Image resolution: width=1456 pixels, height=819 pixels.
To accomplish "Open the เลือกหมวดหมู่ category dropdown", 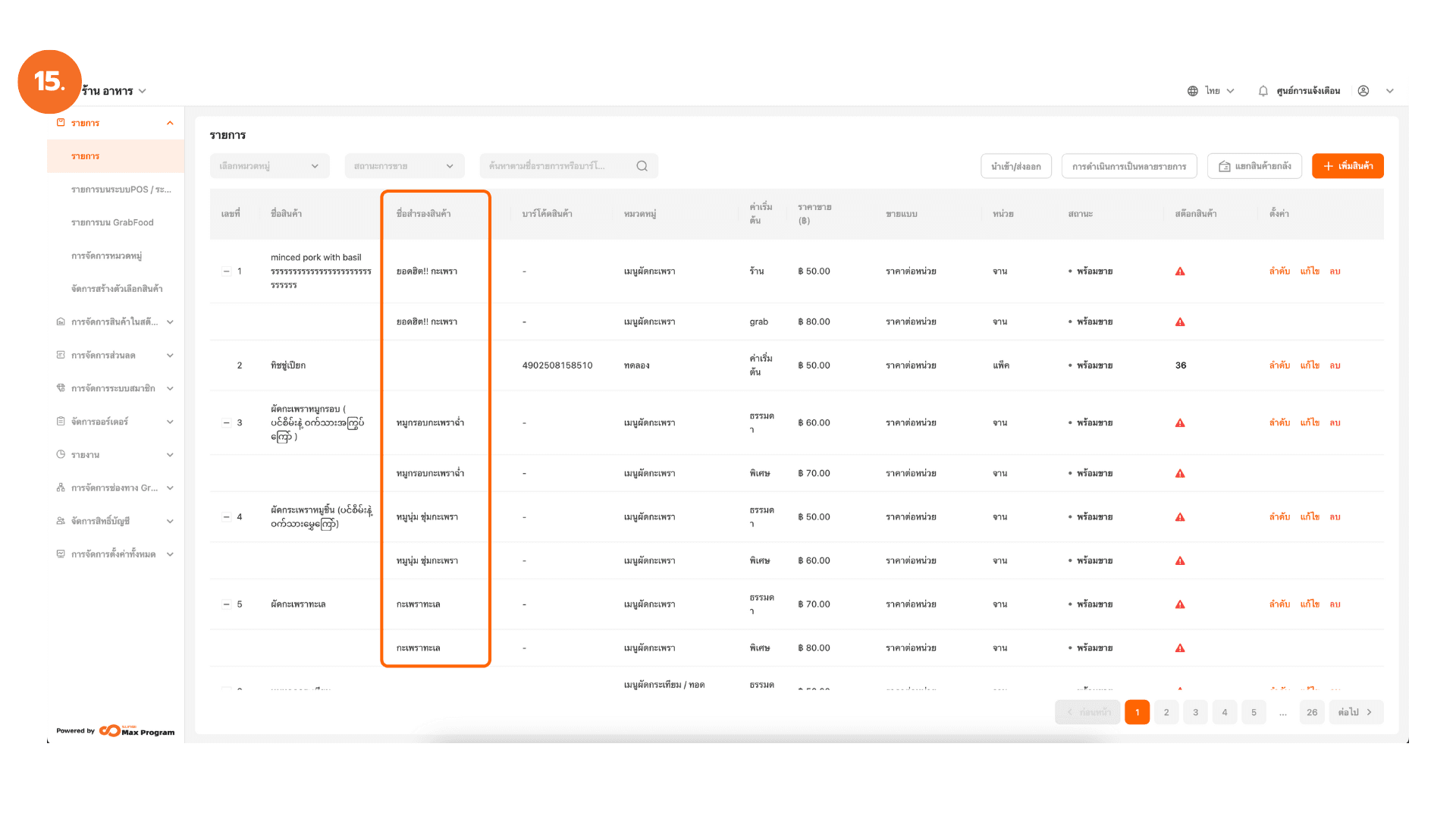I will click(269, 166).
